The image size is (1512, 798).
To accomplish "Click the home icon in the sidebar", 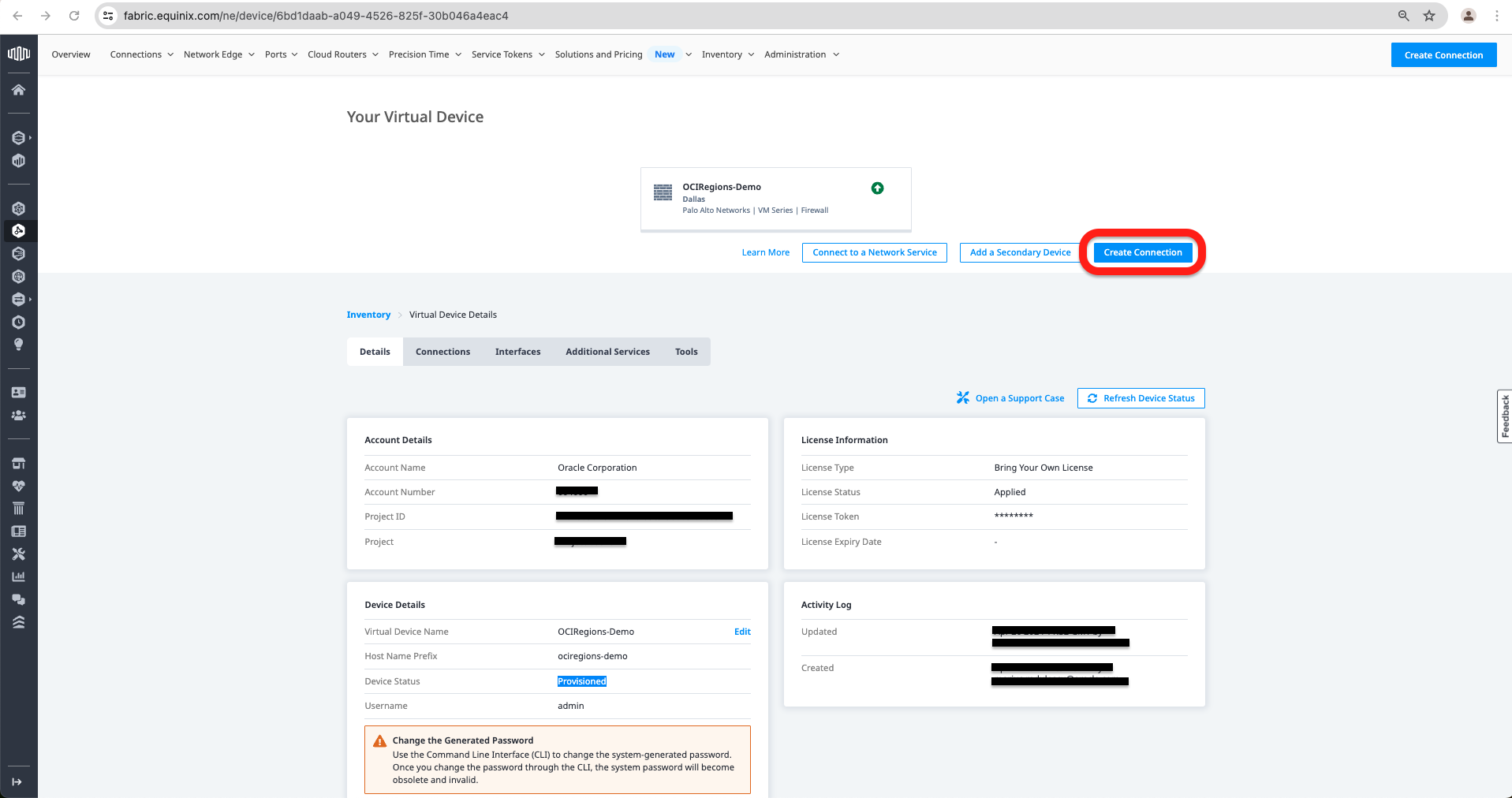I will (18, 90).
